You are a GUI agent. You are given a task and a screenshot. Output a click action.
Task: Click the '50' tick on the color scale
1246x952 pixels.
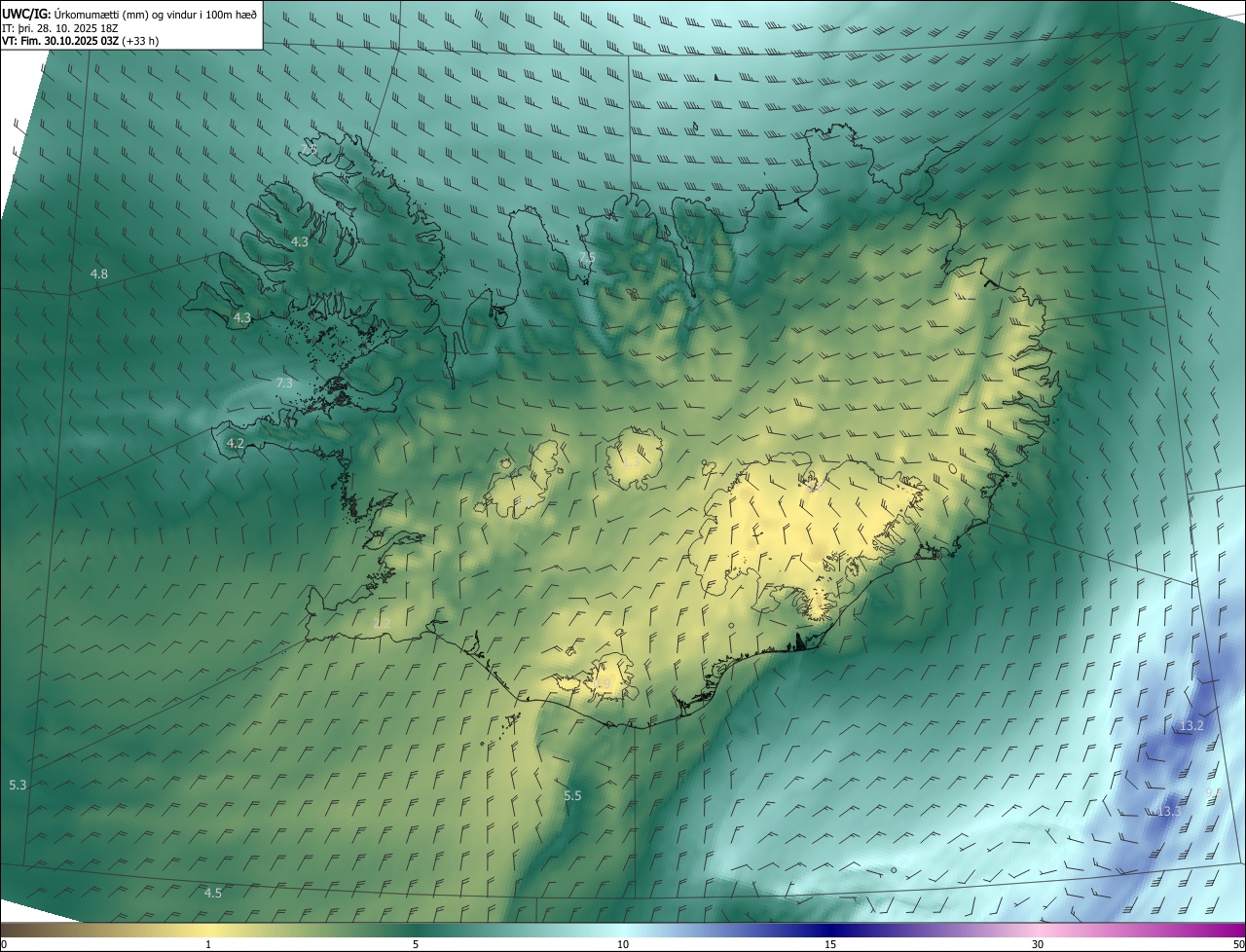1238,944
